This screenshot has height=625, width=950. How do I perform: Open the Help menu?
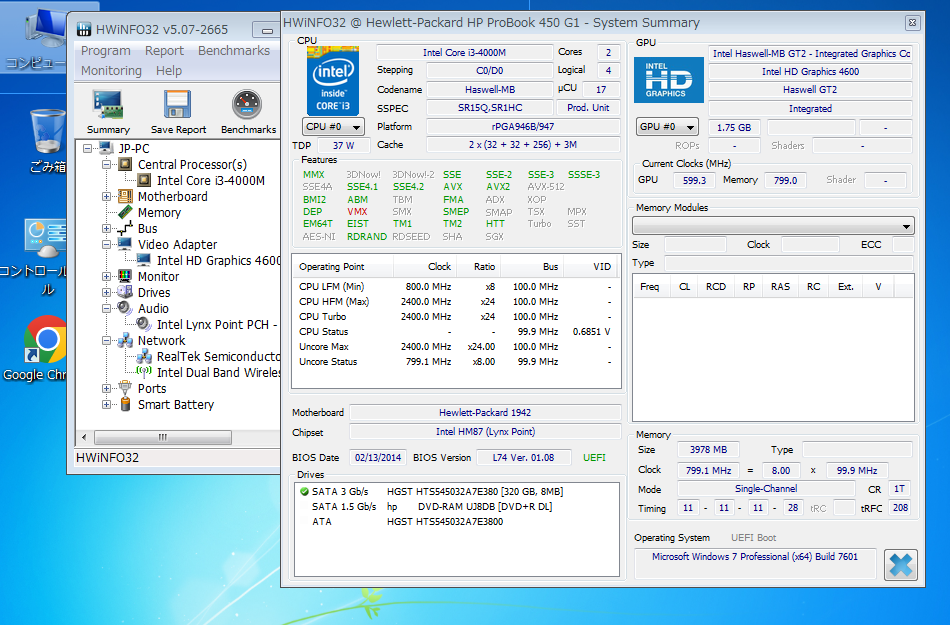click(x=168, y=71)
